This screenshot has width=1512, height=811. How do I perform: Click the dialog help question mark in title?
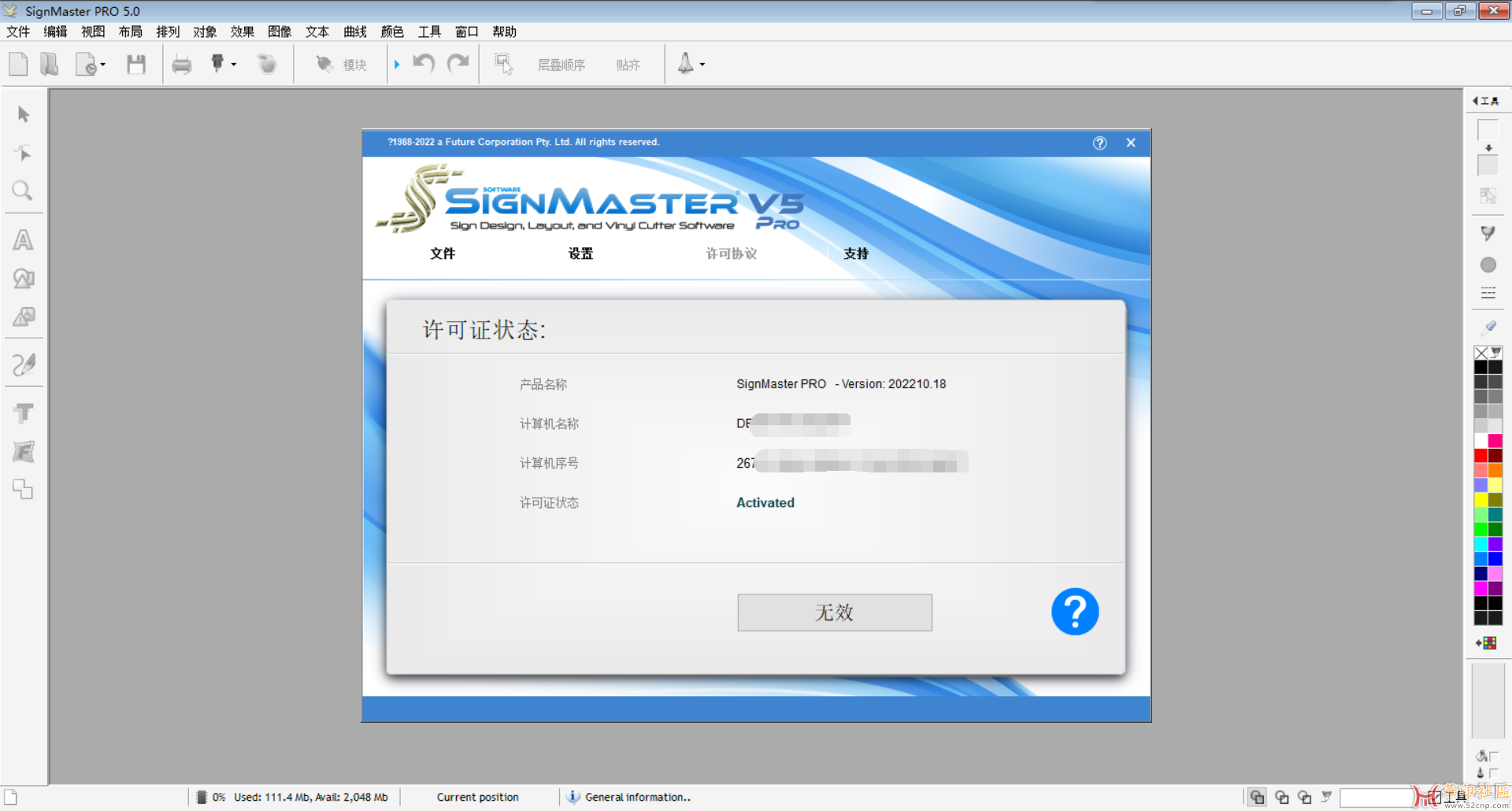[1099, 143]
